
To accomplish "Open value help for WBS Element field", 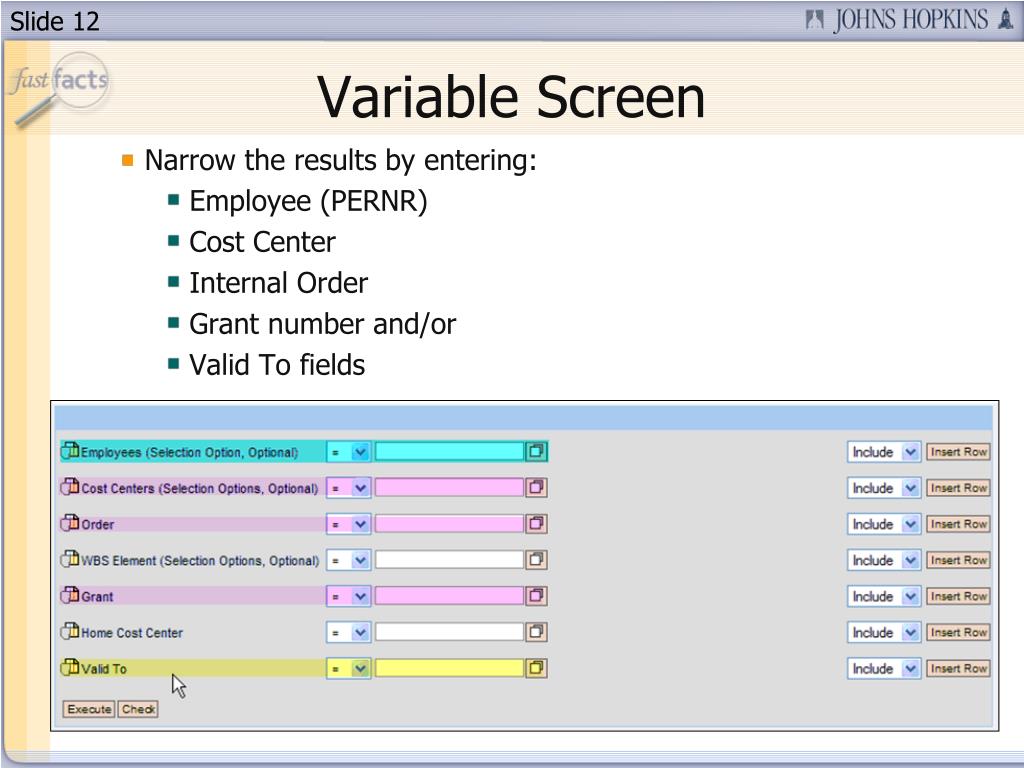I will point(536,560).
